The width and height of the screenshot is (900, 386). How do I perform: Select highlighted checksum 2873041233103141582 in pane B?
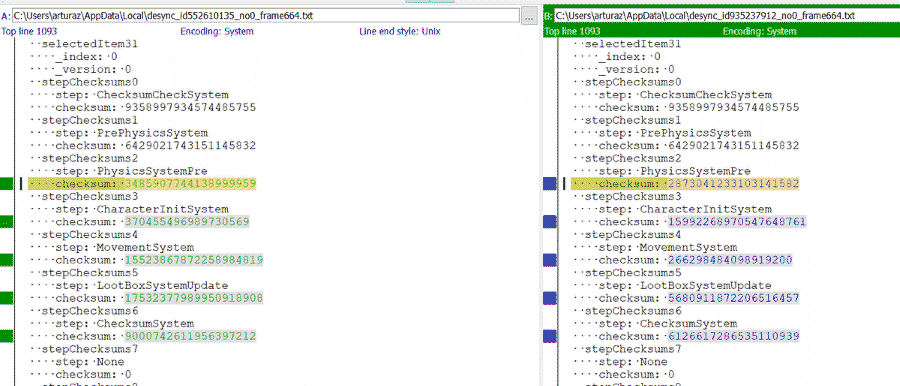[x=733, y=184]
